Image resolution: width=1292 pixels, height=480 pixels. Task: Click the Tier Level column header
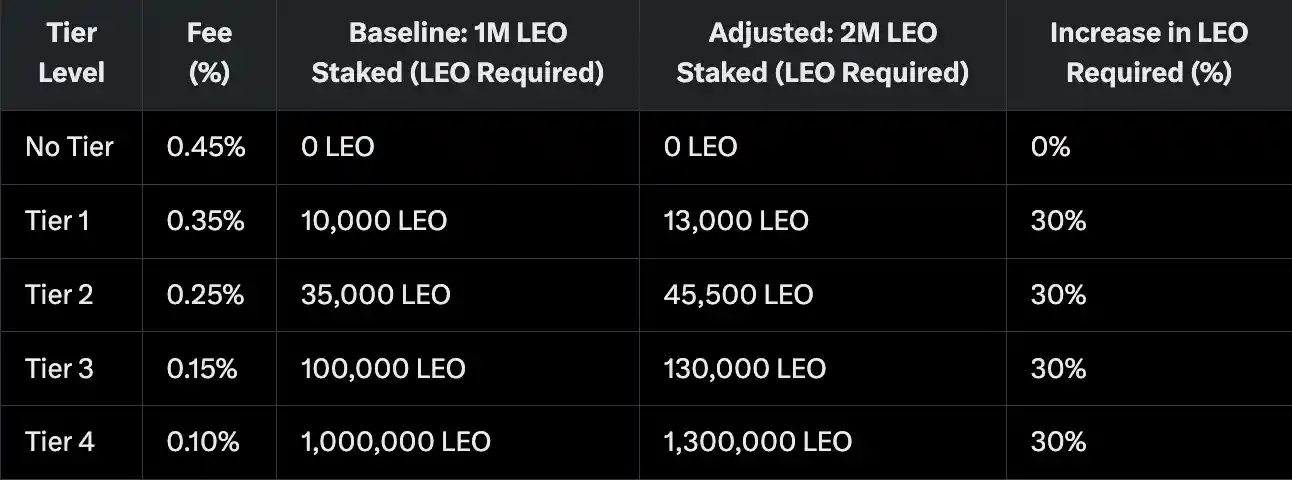[x=71, y=53]
